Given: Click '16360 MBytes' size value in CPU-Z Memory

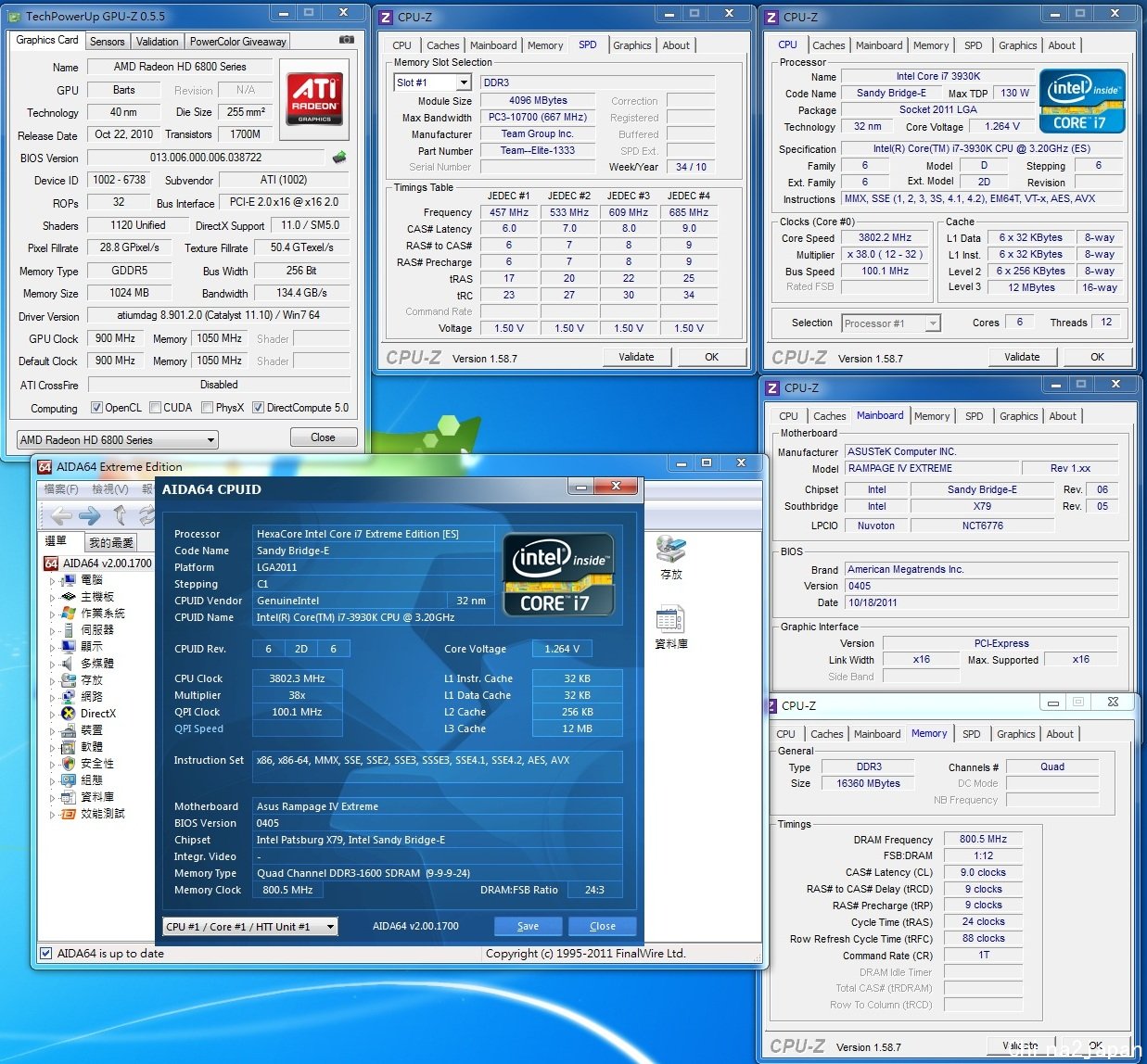Looking at the screenshot, I should [868, 783].
